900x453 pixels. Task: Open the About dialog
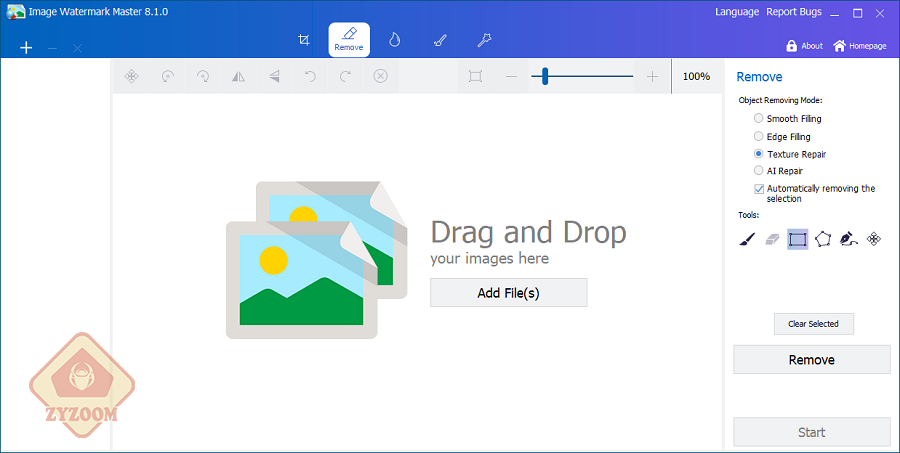click(804, 46)
